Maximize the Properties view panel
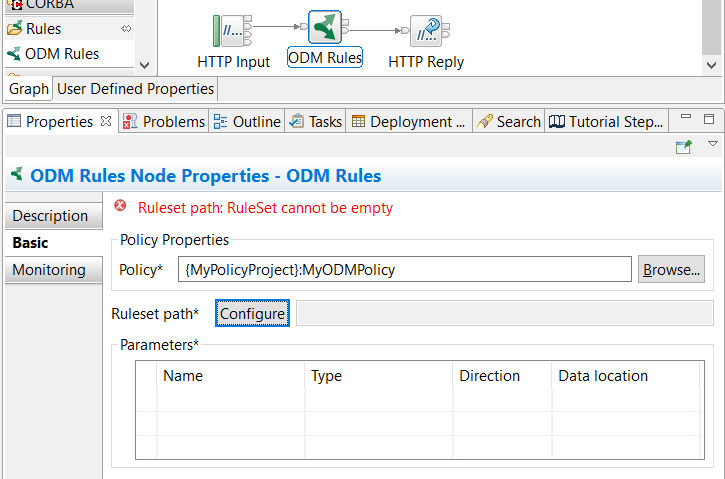This screenshot has width=725, height=479. pos(709,119)
